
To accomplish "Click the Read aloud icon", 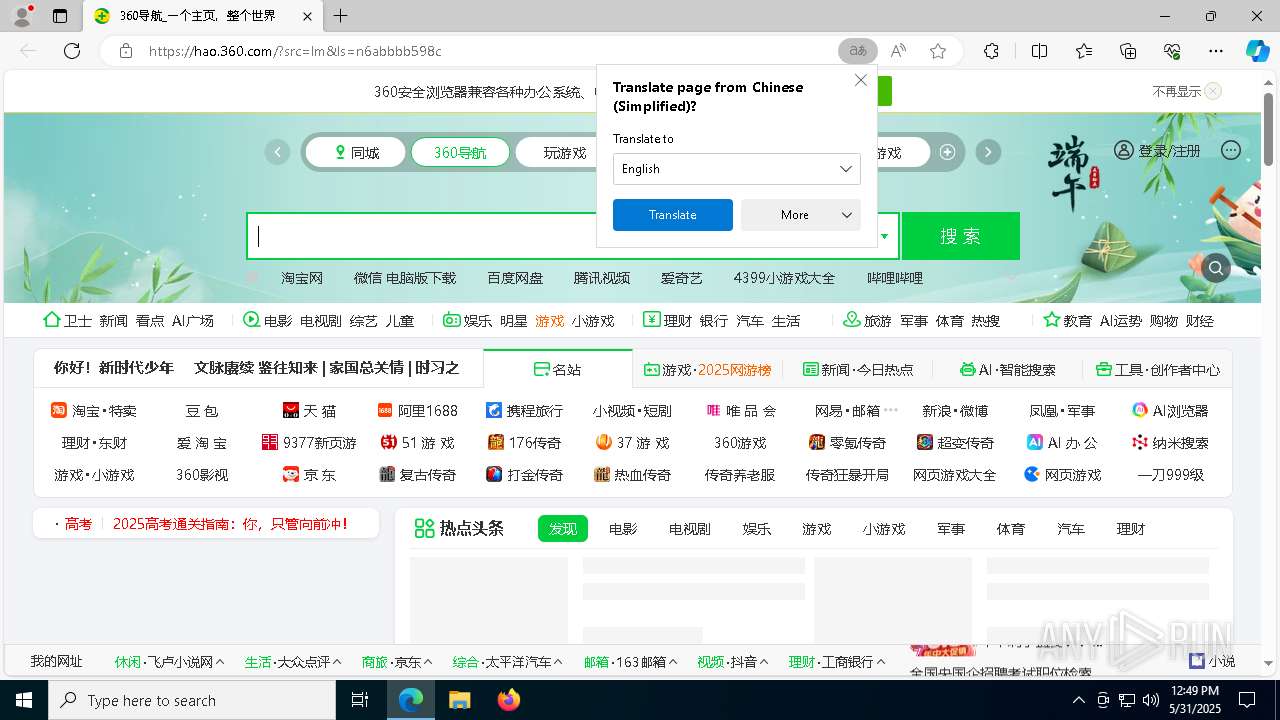I will coord(898,51).
